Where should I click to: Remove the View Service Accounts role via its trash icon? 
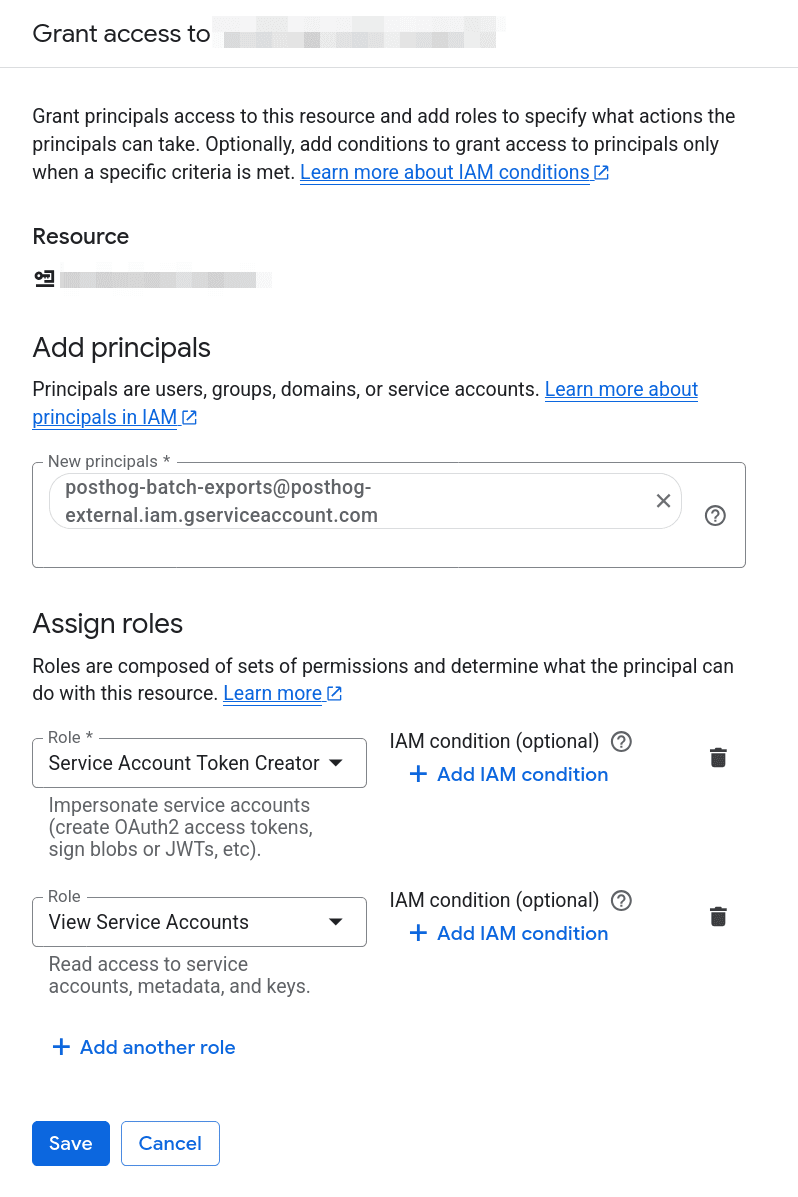pyautogui.click(x=718, y=916)
